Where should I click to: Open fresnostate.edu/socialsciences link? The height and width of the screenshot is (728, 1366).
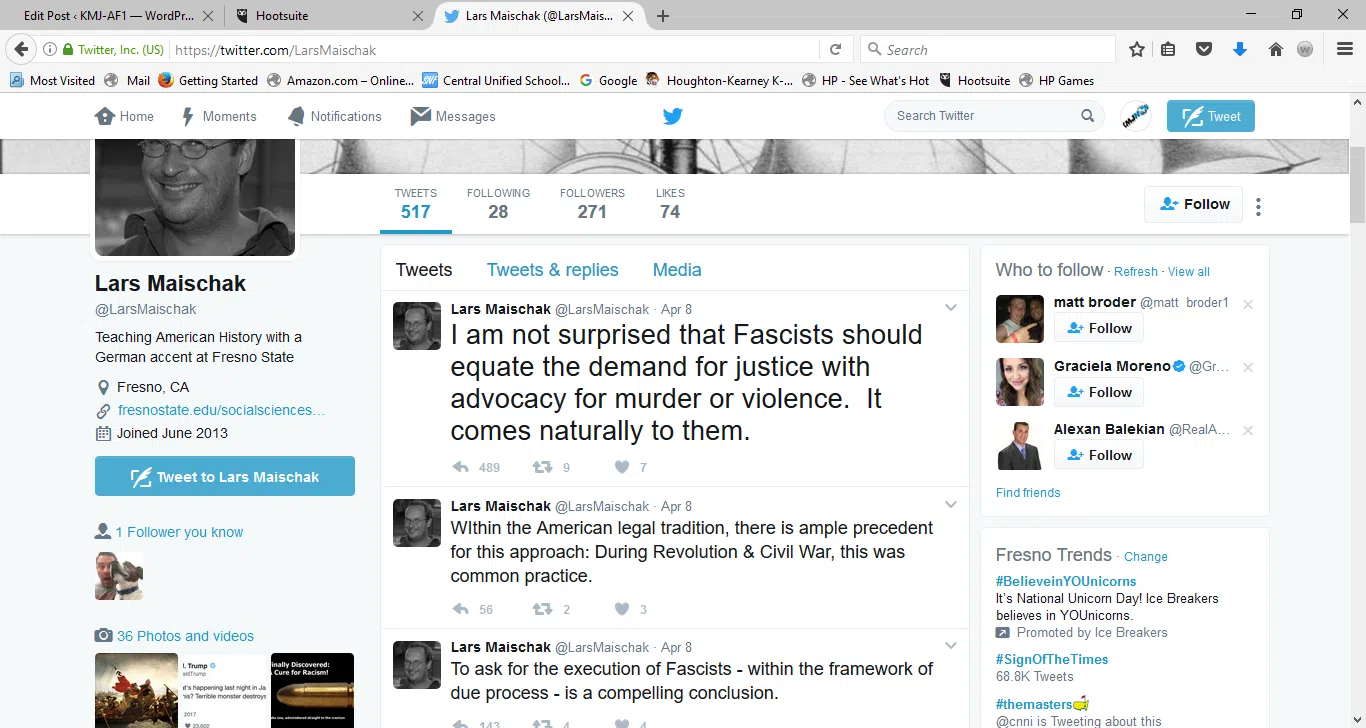pos(221,410)
